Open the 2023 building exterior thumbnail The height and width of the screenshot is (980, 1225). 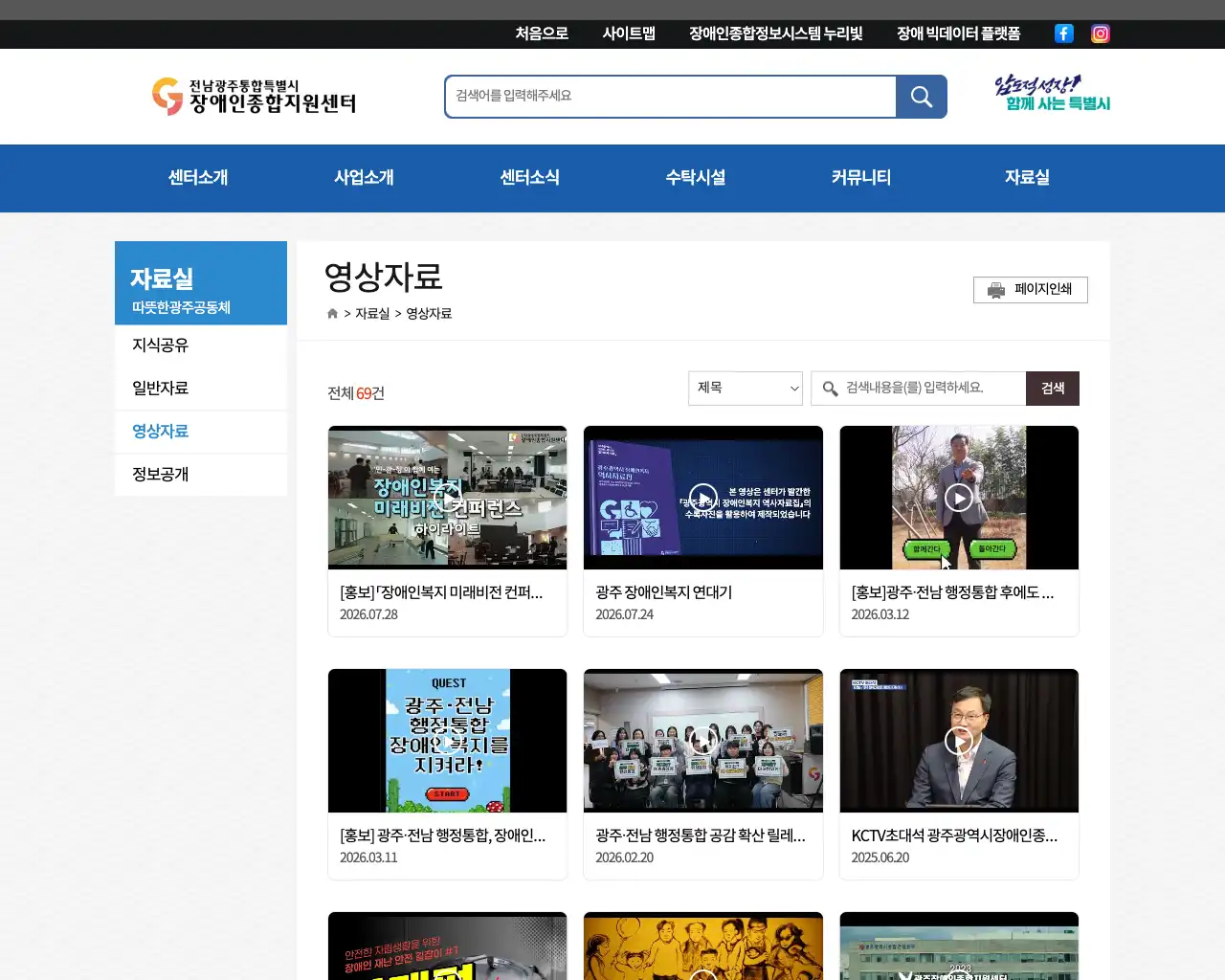[x=959, y=947]
